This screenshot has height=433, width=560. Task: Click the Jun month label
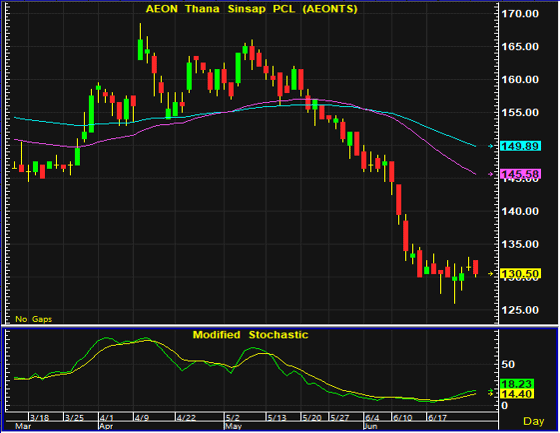370,426
